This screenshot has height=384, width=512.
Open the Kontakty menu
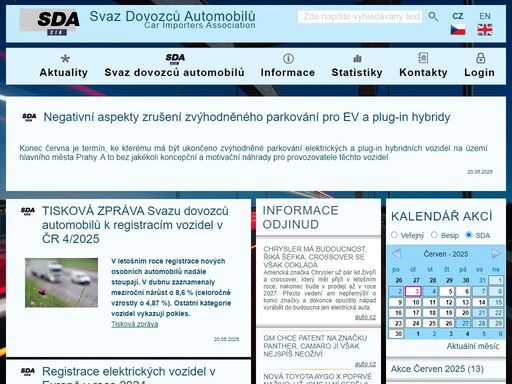coord(423,72)
